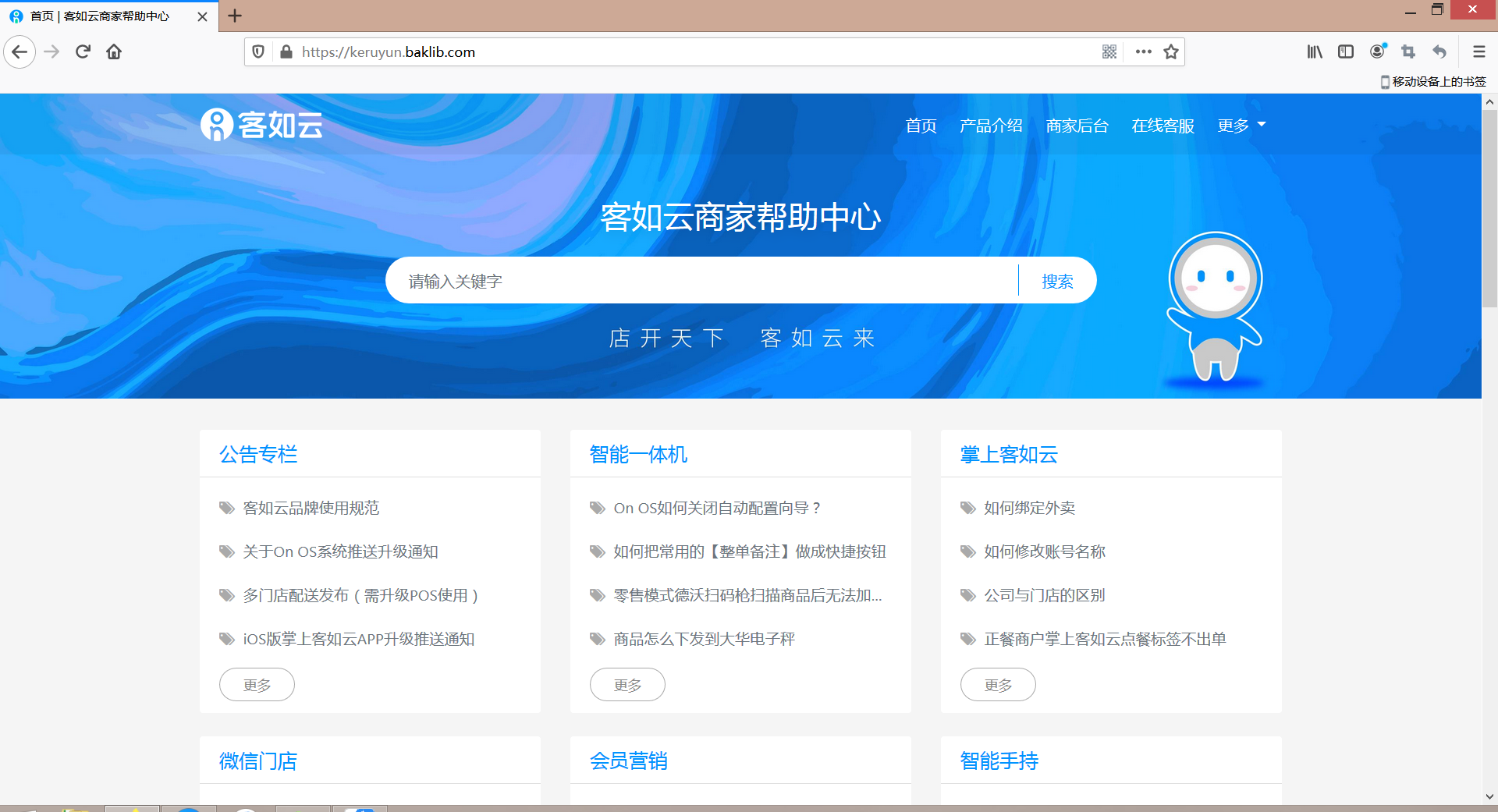Open article 公司与门店的区别
The width and height of the screenshot is (1498, 812).
(x=1045, y=596)
